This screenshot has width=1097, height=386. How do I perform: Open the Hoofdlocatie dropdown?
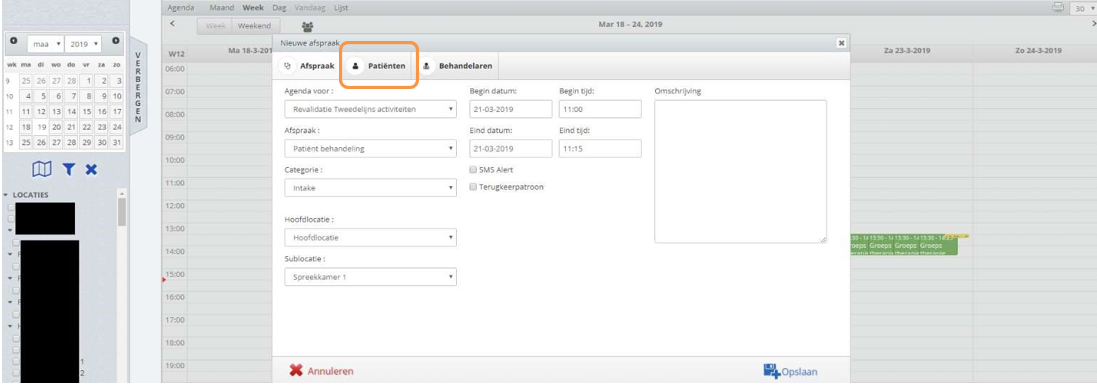[371, 238]
